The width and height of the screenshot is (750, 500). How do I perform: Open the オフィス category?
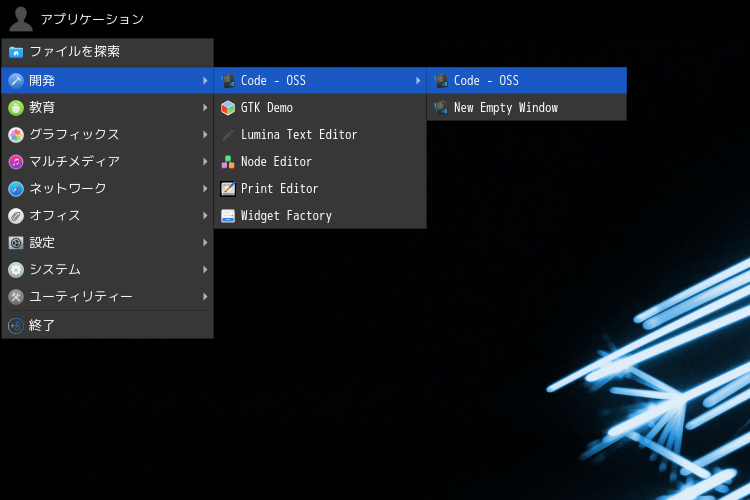pyautogui.click(x=108, y=216)
